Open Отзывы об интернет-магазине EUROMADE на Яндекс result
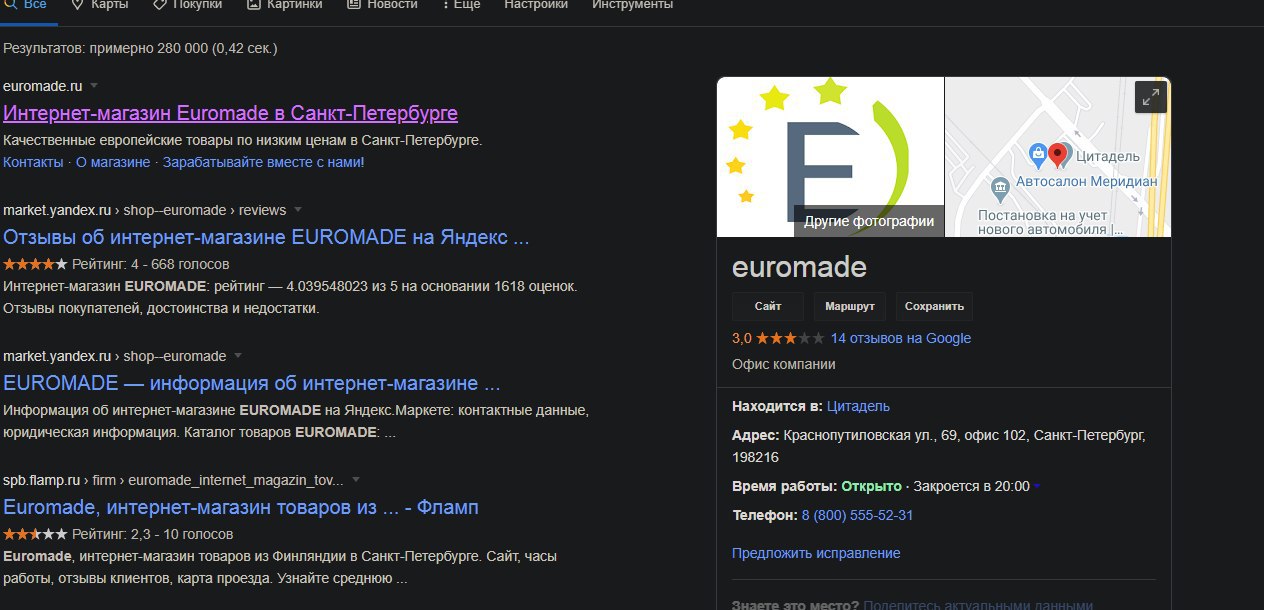This screenshot has height=610, width=1264. 266,238
